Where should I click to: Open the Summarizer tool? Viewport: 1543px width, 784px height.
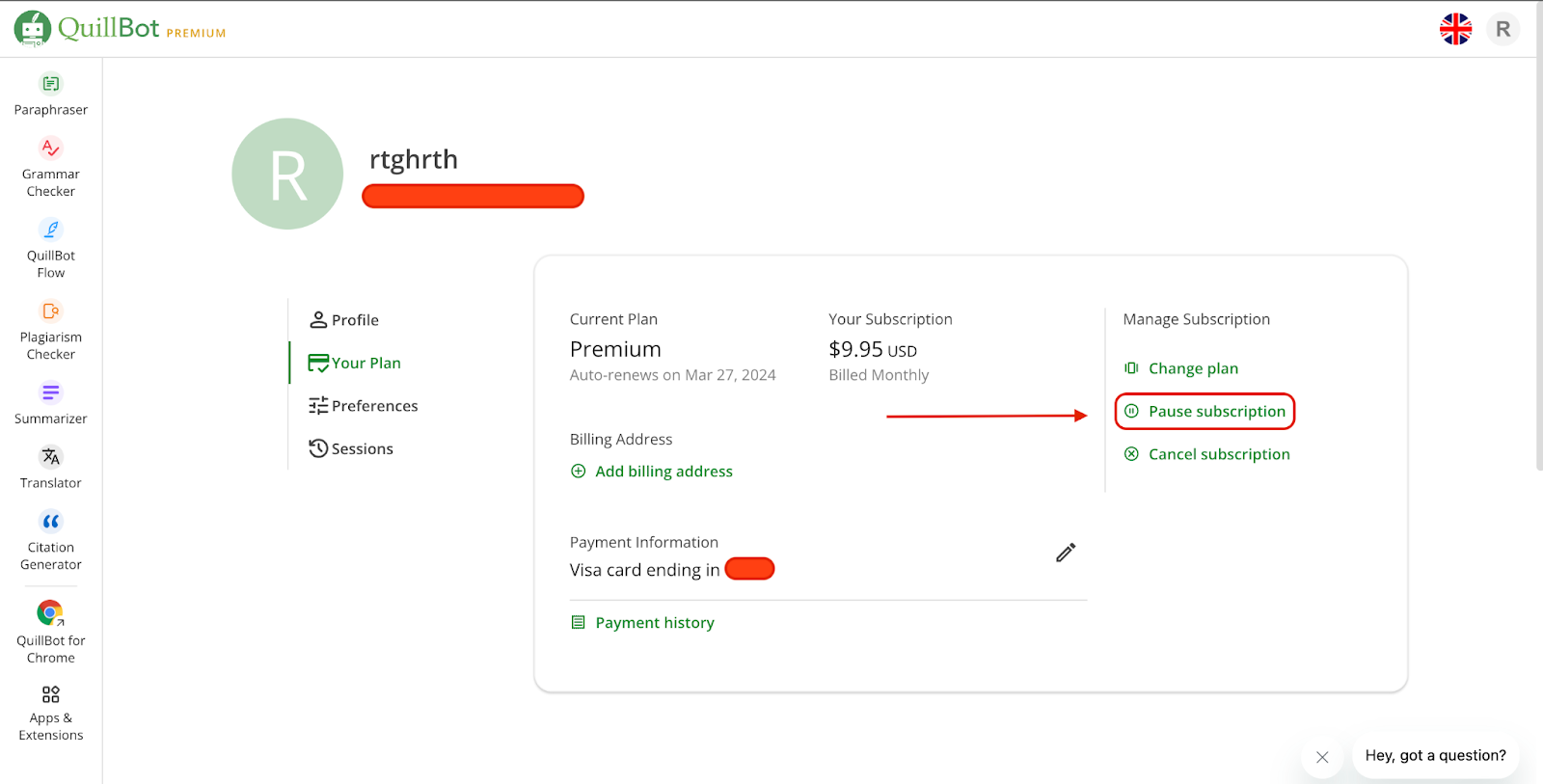pos(51,403)
